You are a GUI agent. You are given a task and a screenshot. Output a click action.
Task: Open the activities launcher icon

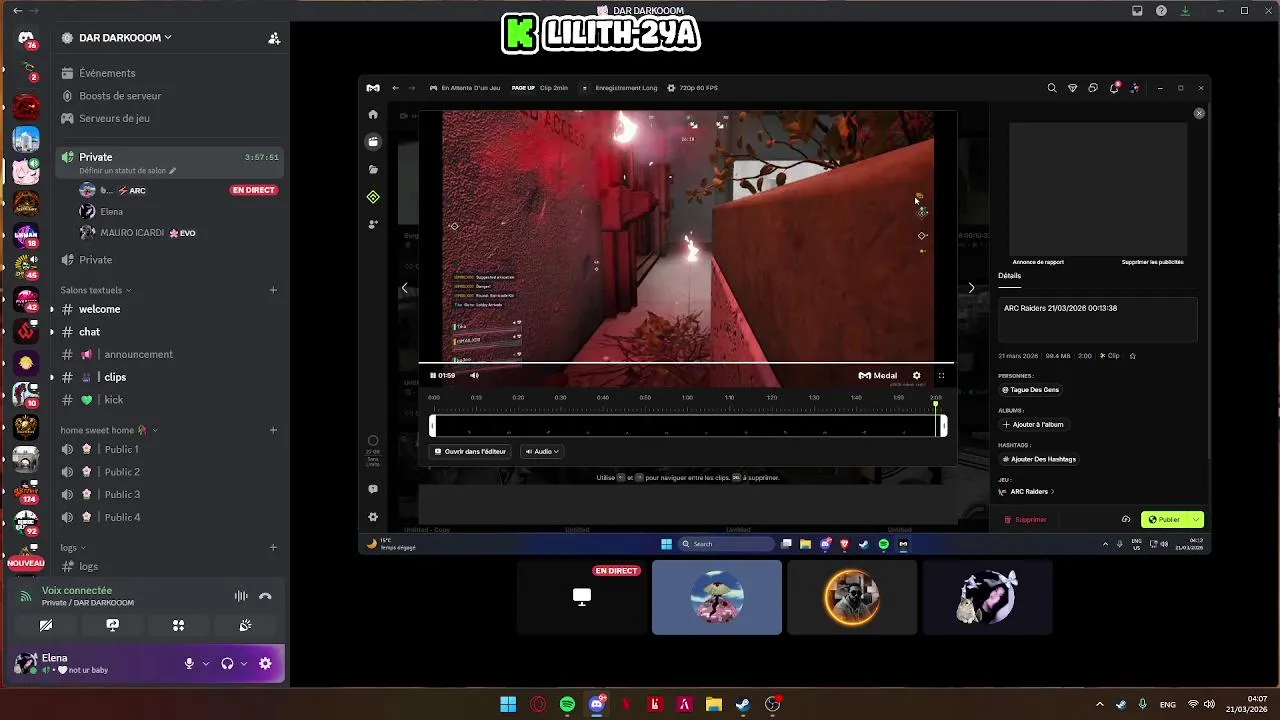178,625
